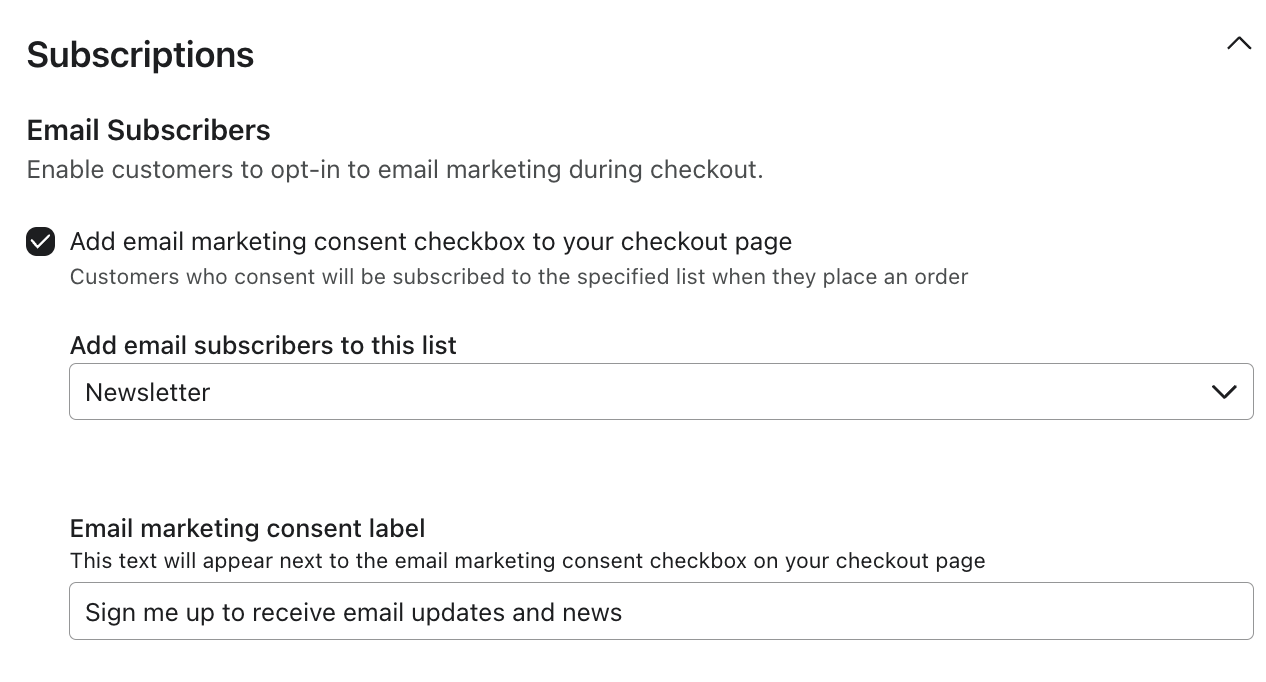Click the Email Subscribers subheading

(148, 130)
